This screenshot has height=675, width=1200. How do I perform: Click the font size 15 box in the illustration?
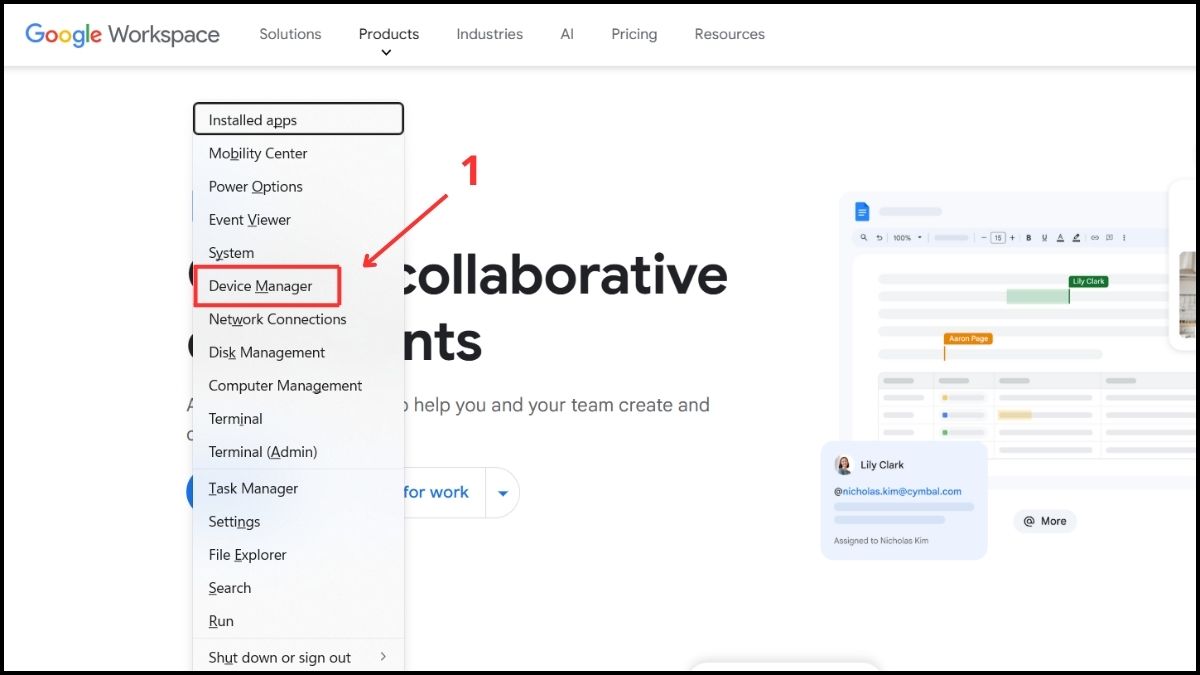pyautogui.click(x=998, y=238)
